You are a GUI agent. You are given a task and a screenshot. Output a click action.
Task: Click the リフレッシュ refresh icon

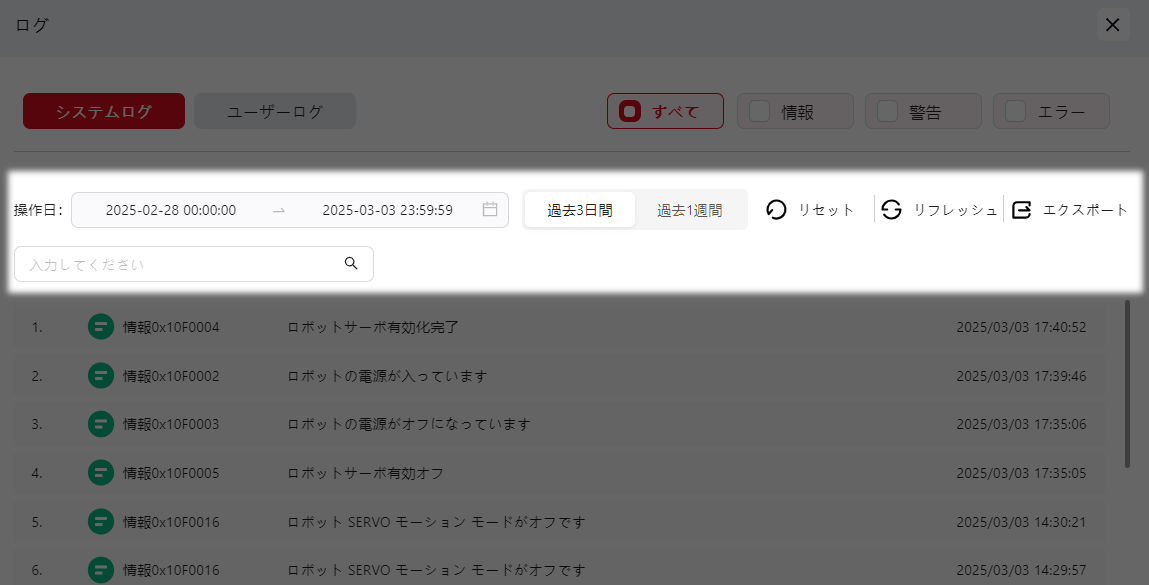click(891, 210)
